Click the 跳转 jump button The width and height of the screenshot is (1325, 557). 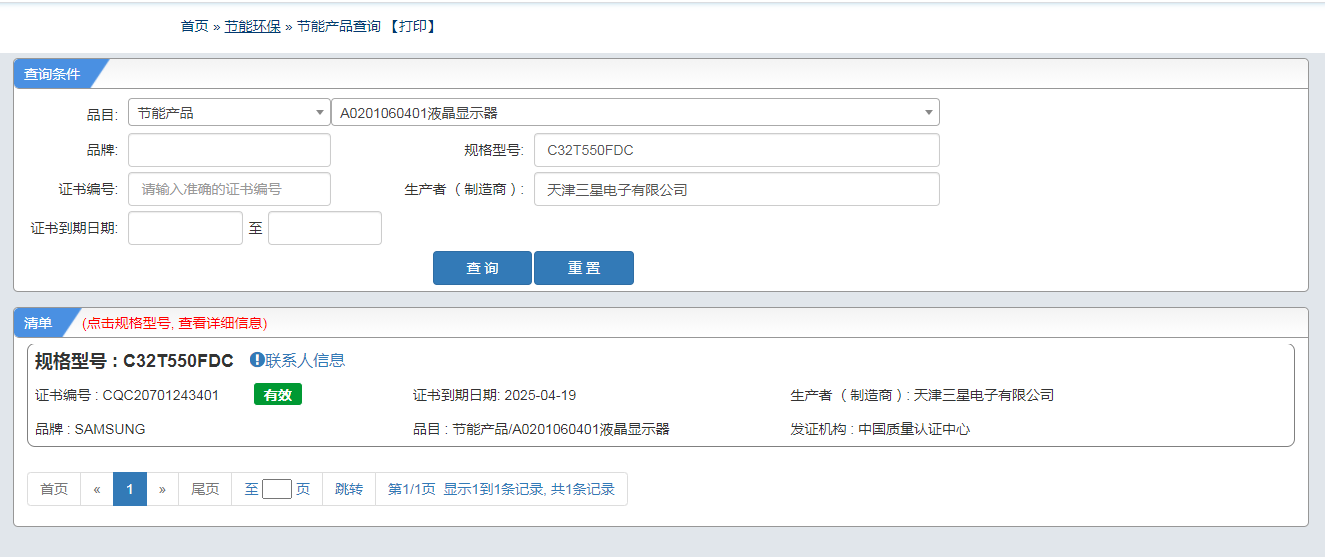349,489
